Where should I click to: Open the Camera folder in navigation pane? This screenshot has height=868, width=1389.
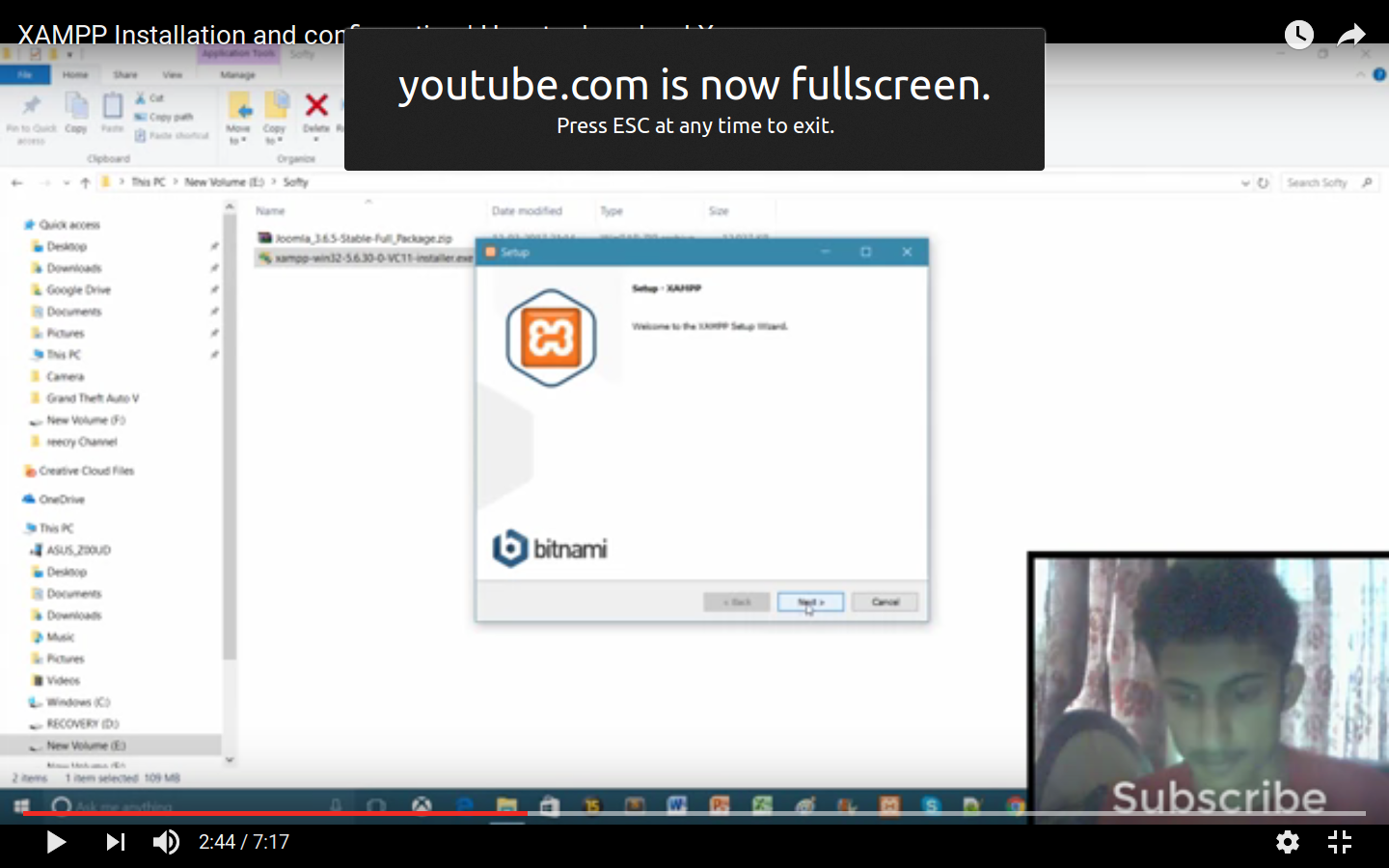pos(59,376)
